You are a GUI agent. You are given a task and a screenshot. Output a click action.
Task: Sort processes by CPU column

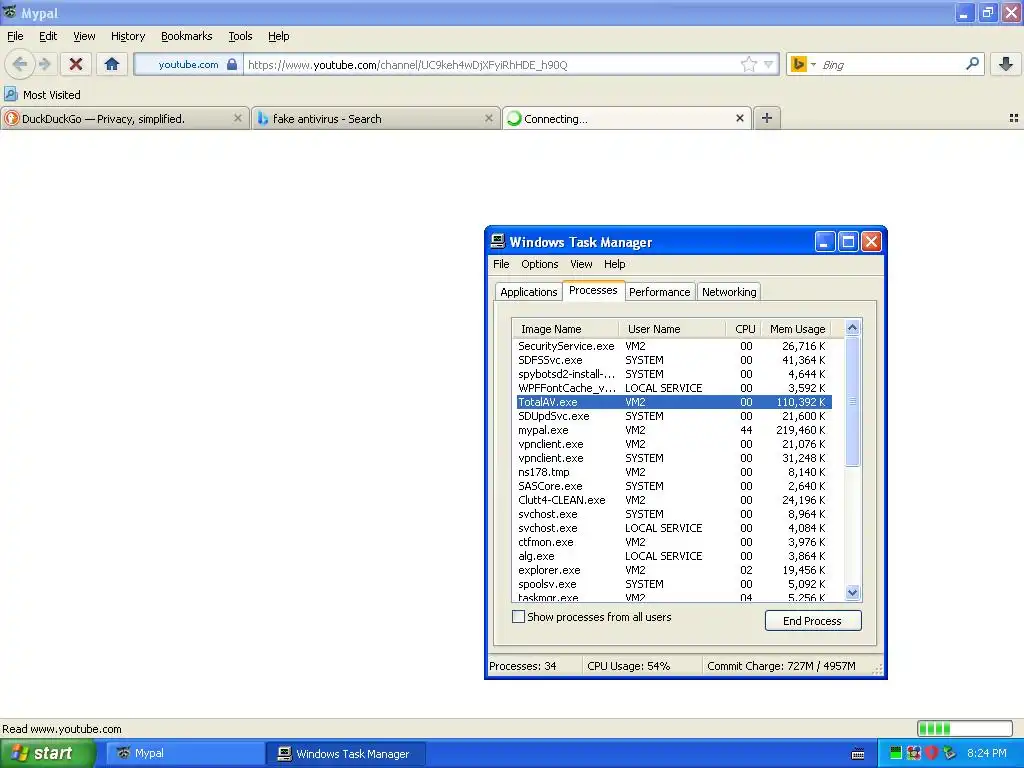coord(744,329)
